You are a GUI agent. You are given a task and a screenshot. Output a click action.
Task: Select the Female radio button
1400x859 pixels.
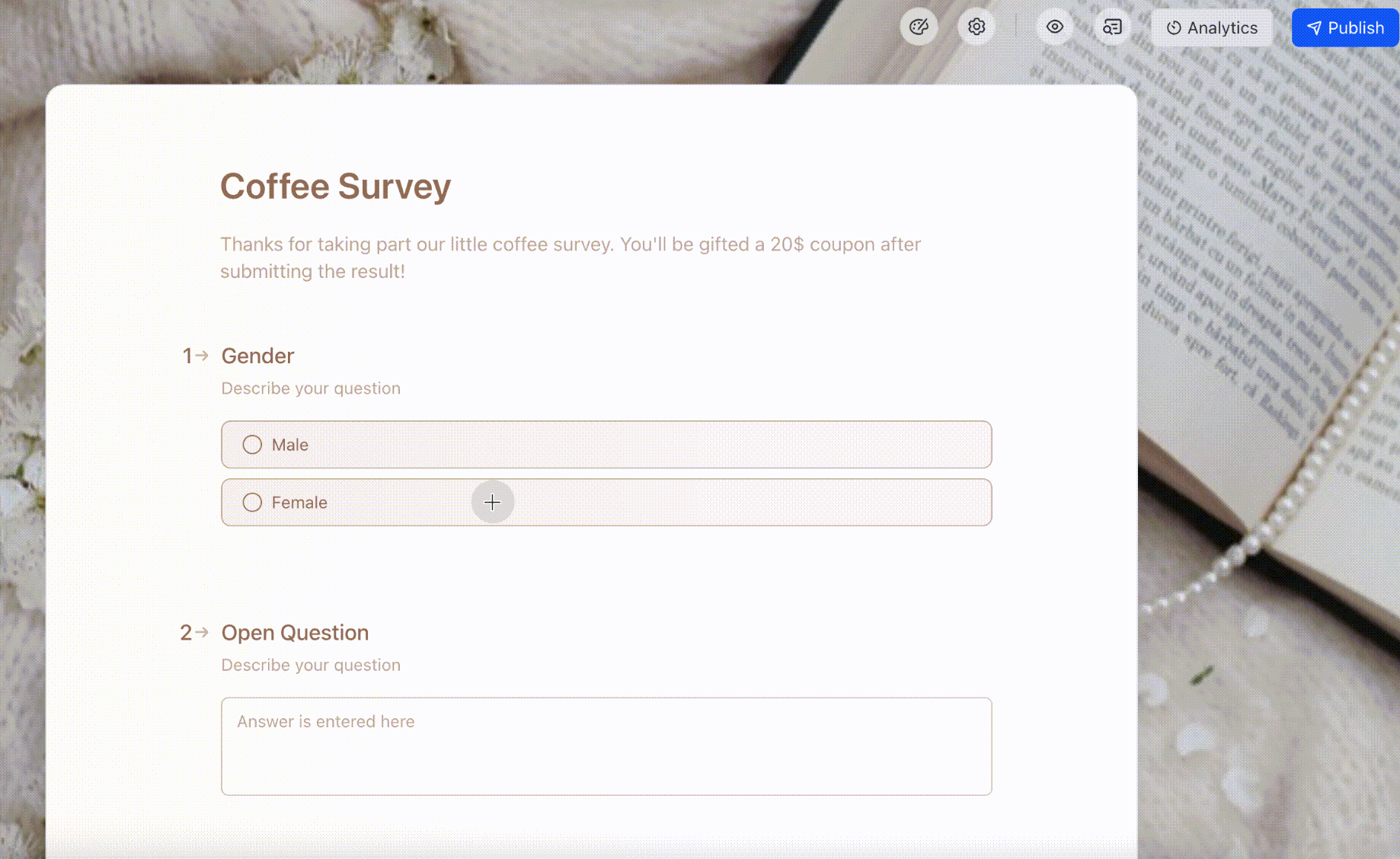pos(252,503)
